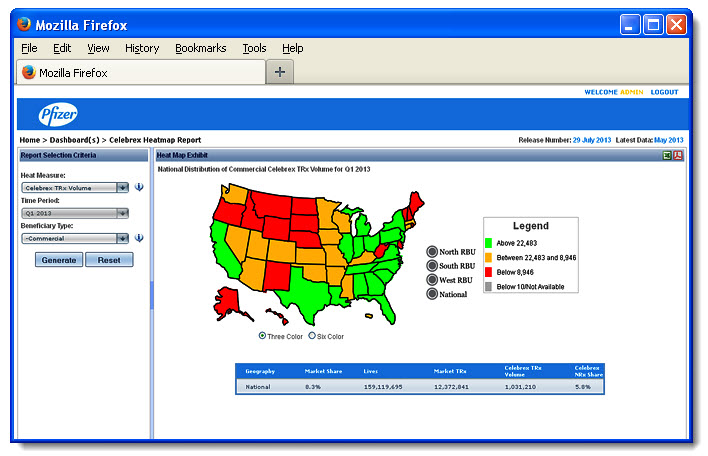Screen dimensions: 708x456
Task: Click the 29 July 2013 release date
Action: point(592,140)
